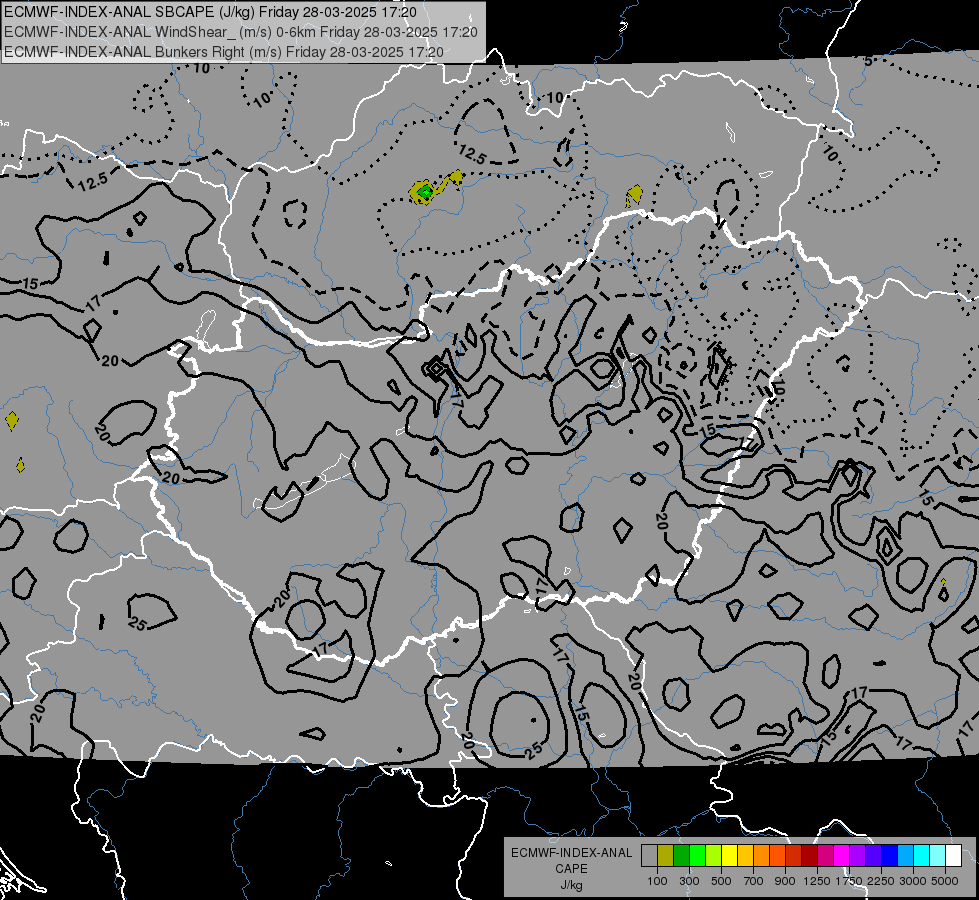Click the 3000 legend tick value

(x=913, y=881)
